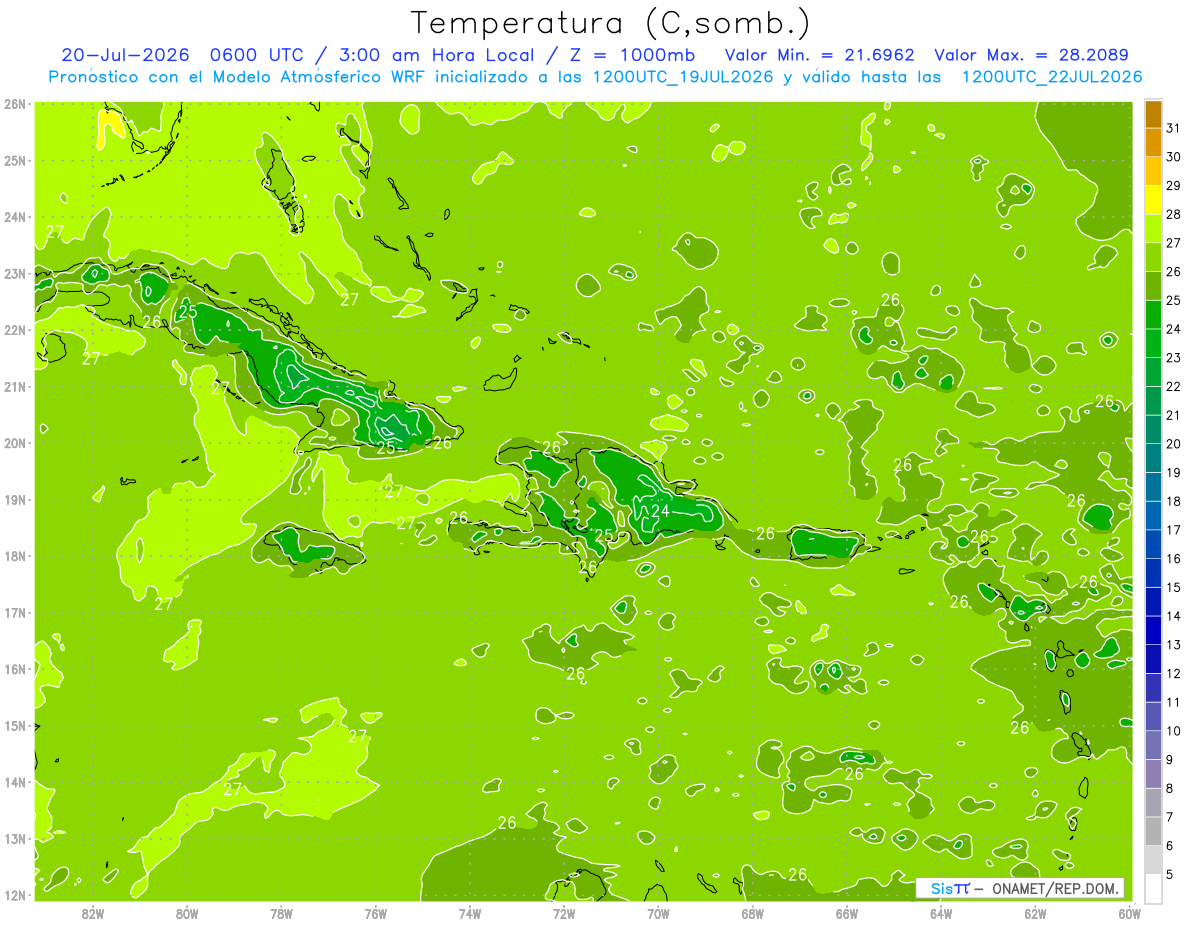1200x927 pixels.
Task: Click the '62W' longitude axis label
Action: point(1035,913)
